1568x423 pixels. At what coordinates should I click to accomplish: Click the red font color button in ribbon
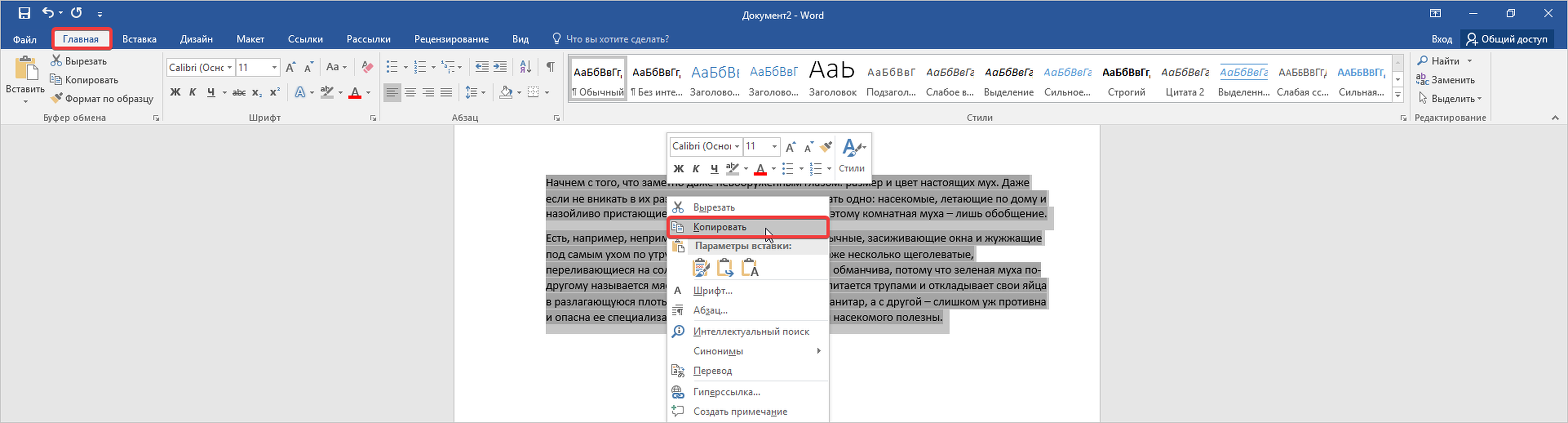tap(355, 93)
